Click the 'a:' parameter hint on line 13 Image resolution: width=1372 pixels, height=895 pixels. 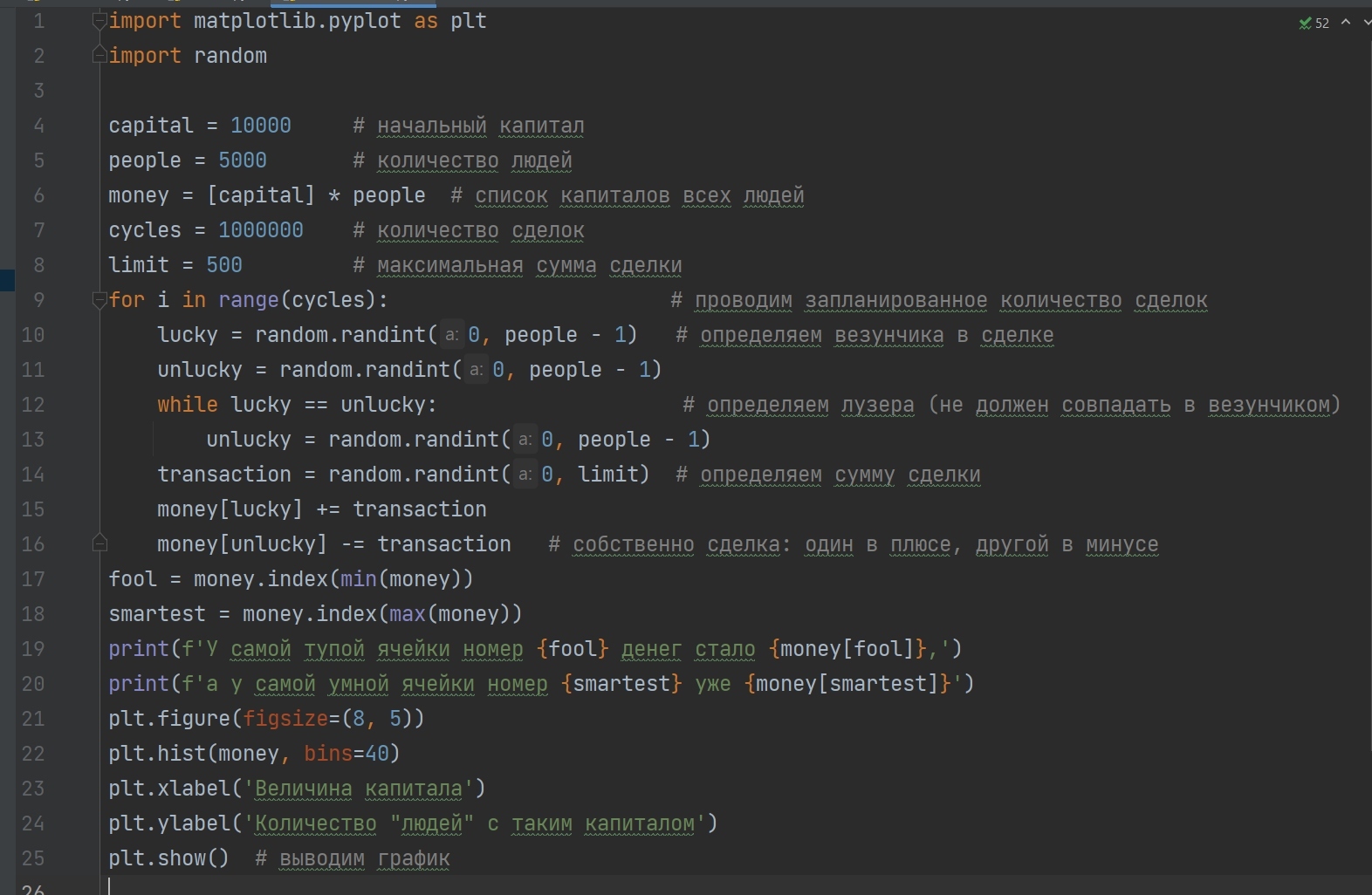point(525,440)
